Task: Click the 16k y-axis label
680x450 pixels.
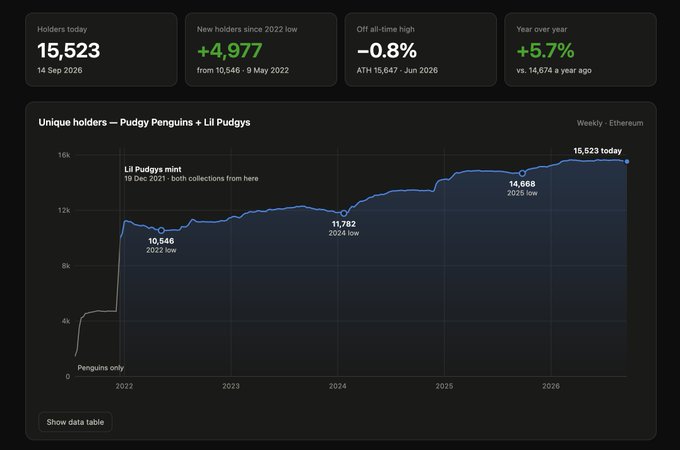Action: pos(64,155)
